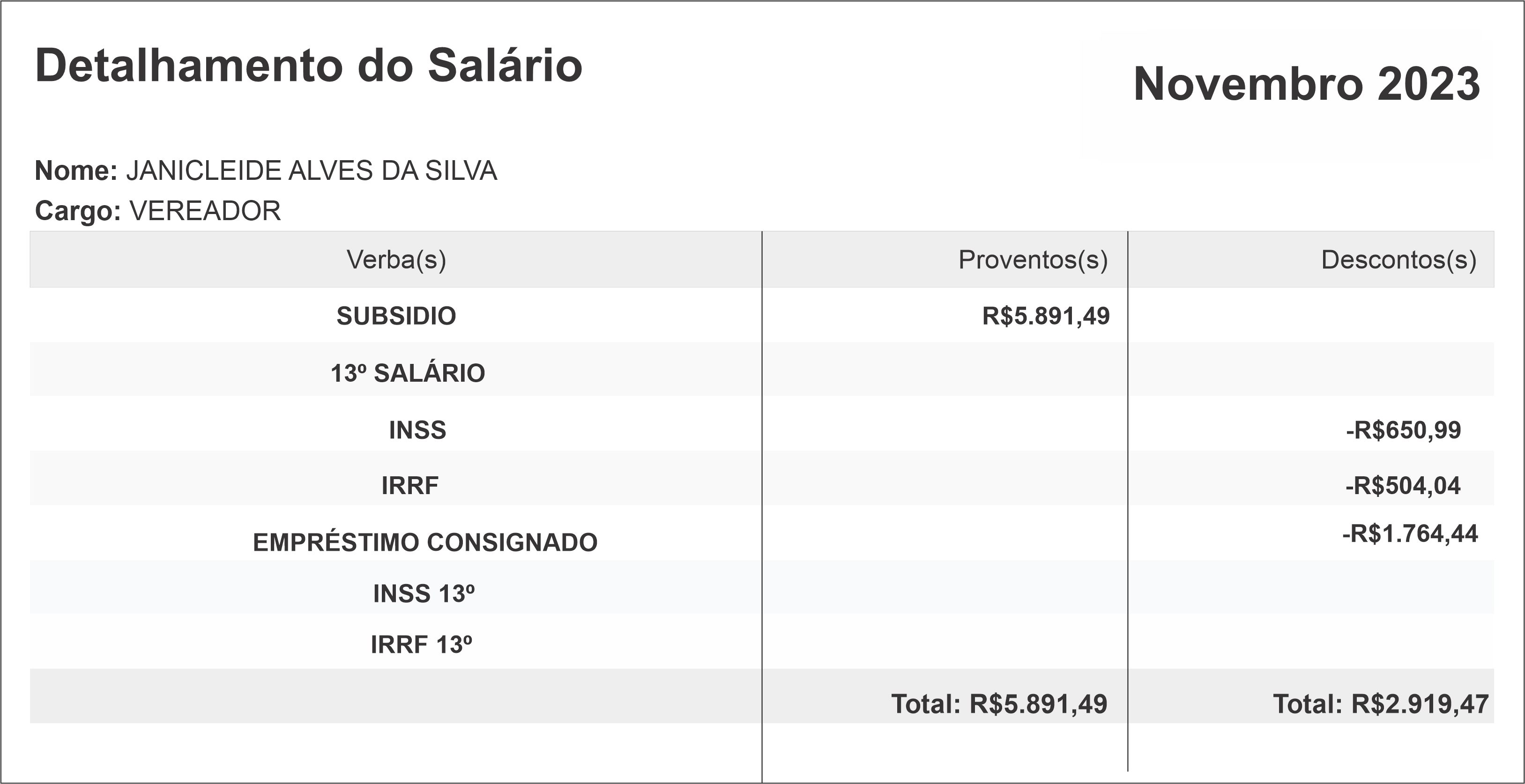Image resolution: width=1525 pixels, height=784 pixels.
Task: Click the "Detalhamento do Salário" title
Action: pos(308,66)
